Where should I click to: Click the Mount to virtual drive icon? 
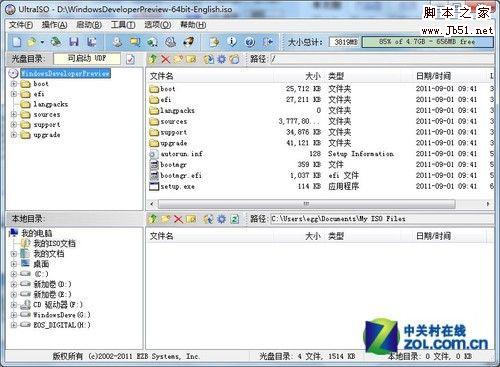click(171, 42)
